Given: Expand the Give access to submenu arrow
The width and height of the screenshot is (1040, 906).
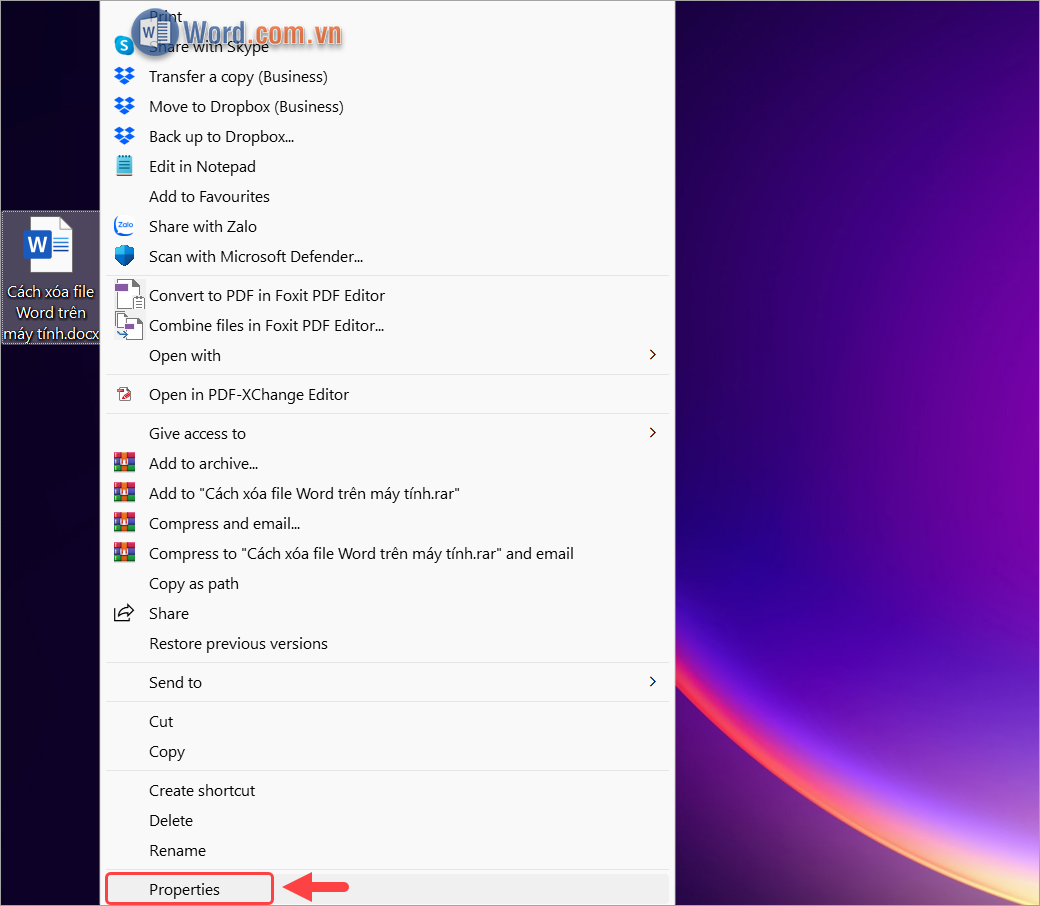Looking at the screenshot, I should (653, 433).
